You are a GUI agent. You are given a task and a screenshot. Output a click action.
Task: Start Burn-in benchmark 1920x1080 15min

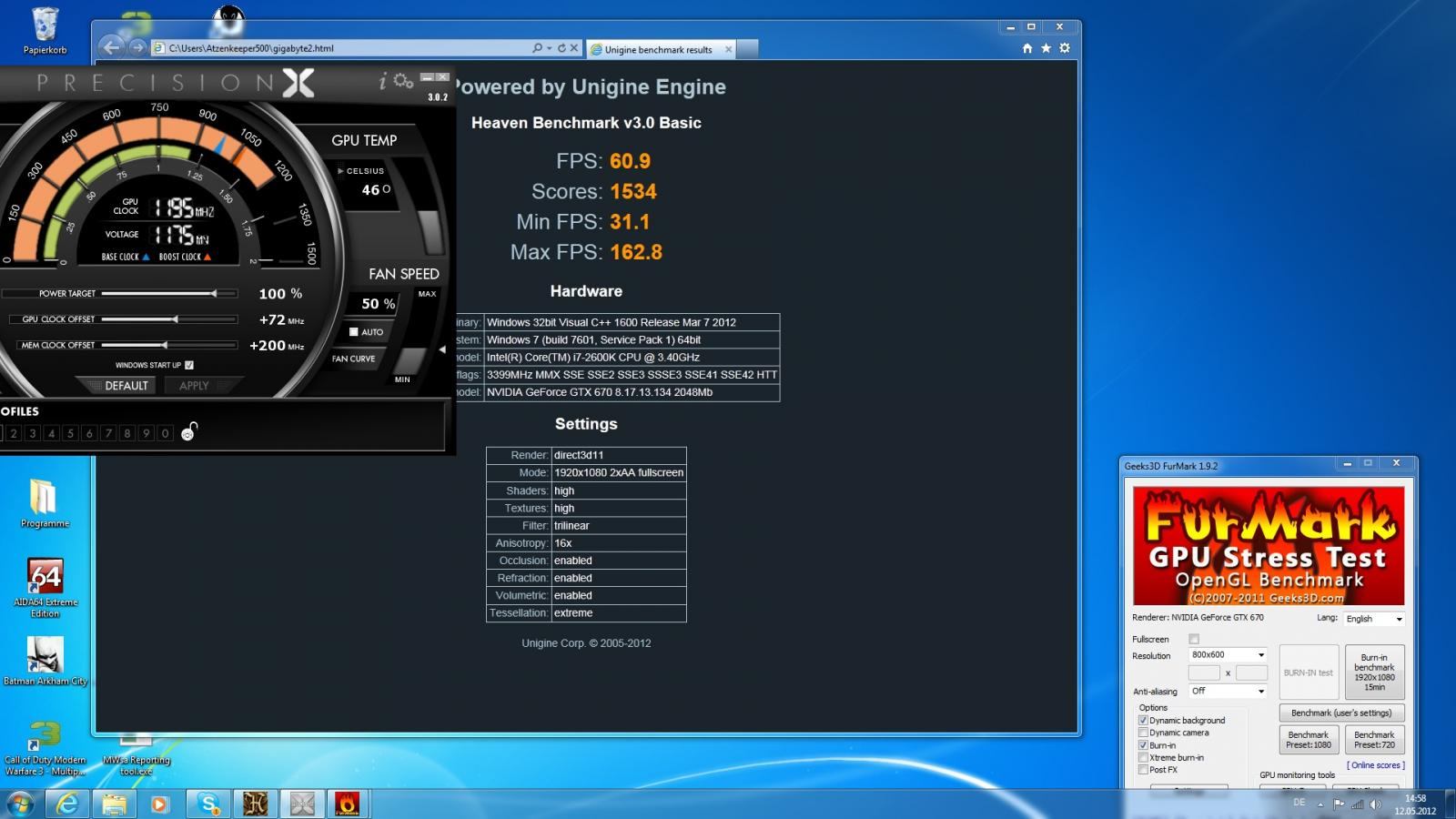[1374, 672]
